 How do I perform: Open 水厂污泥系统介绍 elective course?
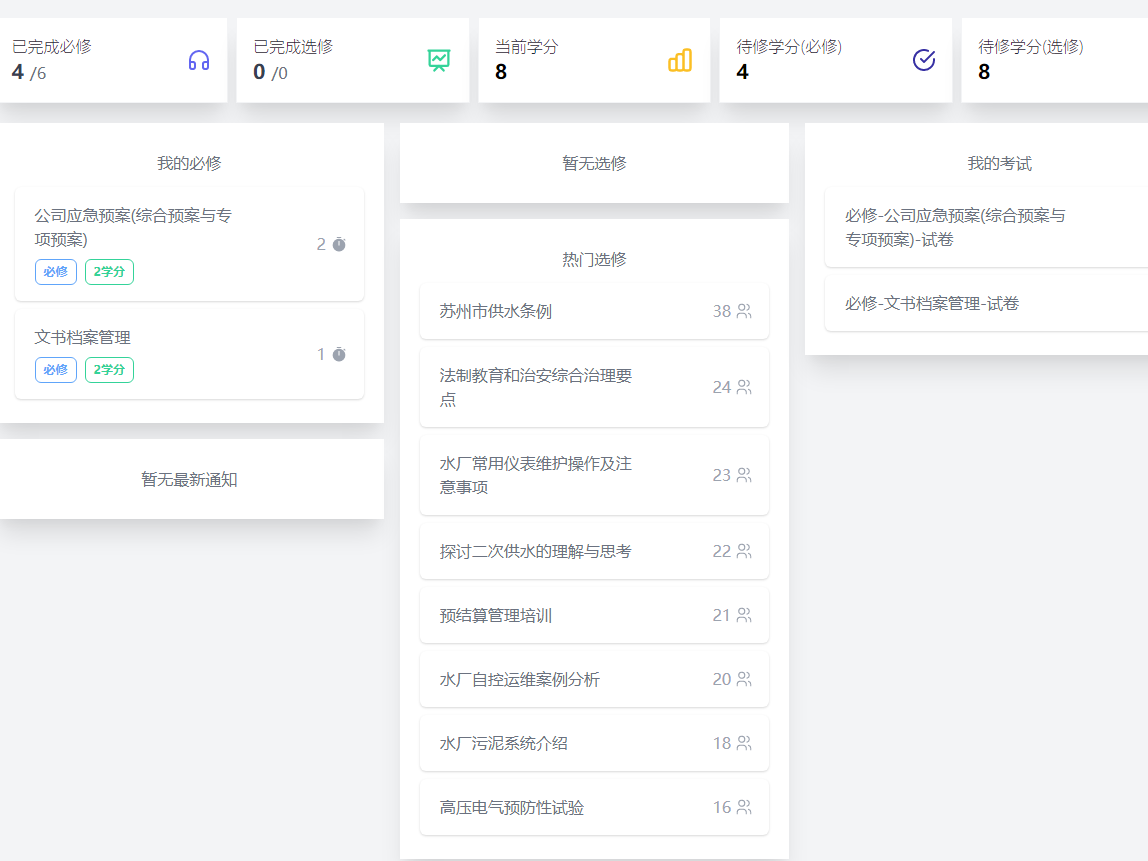click(x=504, y=744)
